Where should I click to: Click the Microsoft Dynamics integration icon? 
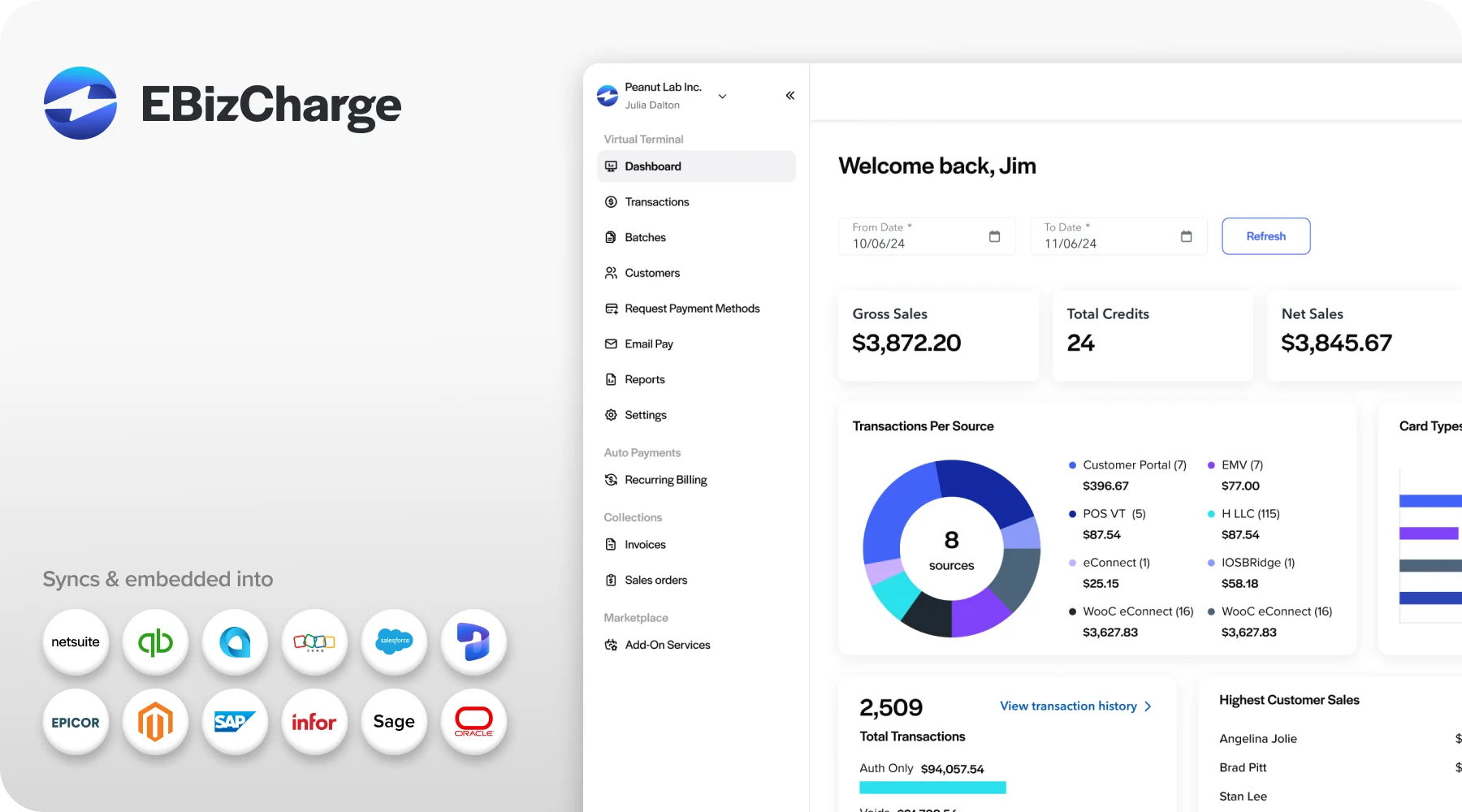474,641
